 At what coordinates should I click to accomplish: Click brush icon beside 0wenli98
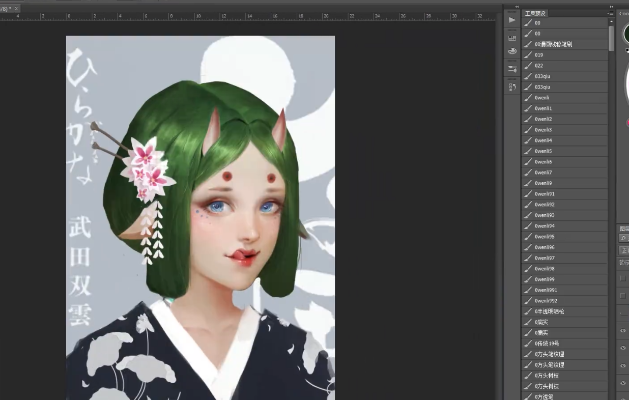click(528, 269)
